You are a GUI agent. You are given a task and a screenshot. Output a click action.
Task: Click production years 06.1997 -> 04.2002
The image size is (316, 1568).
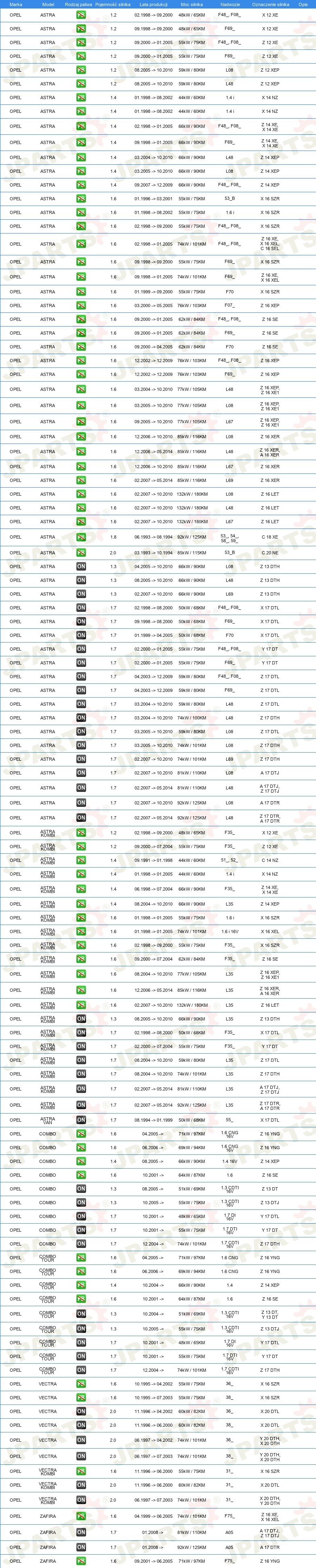pyautogui.click(x=153, y=1440)
